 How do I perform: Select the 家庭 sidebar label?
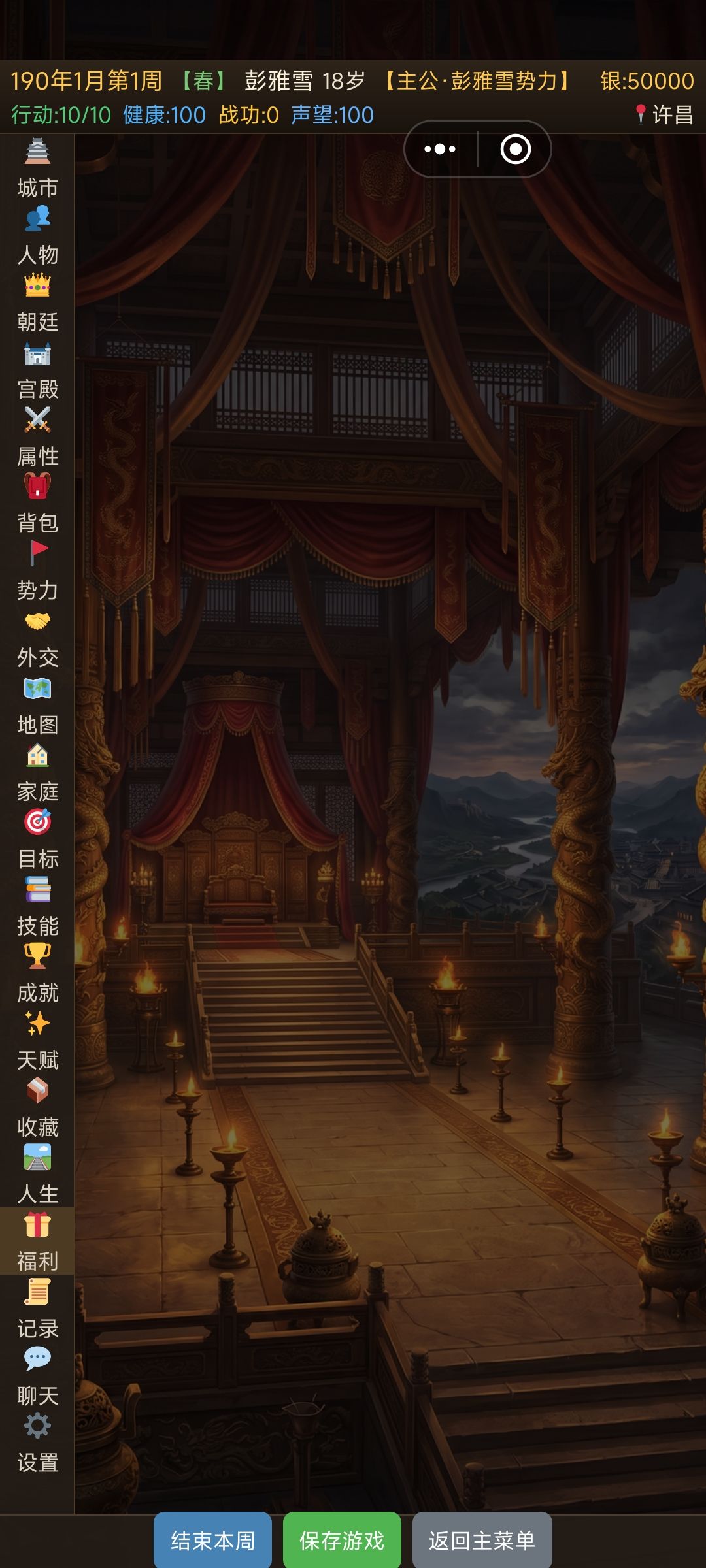click(x=37, y=792)
